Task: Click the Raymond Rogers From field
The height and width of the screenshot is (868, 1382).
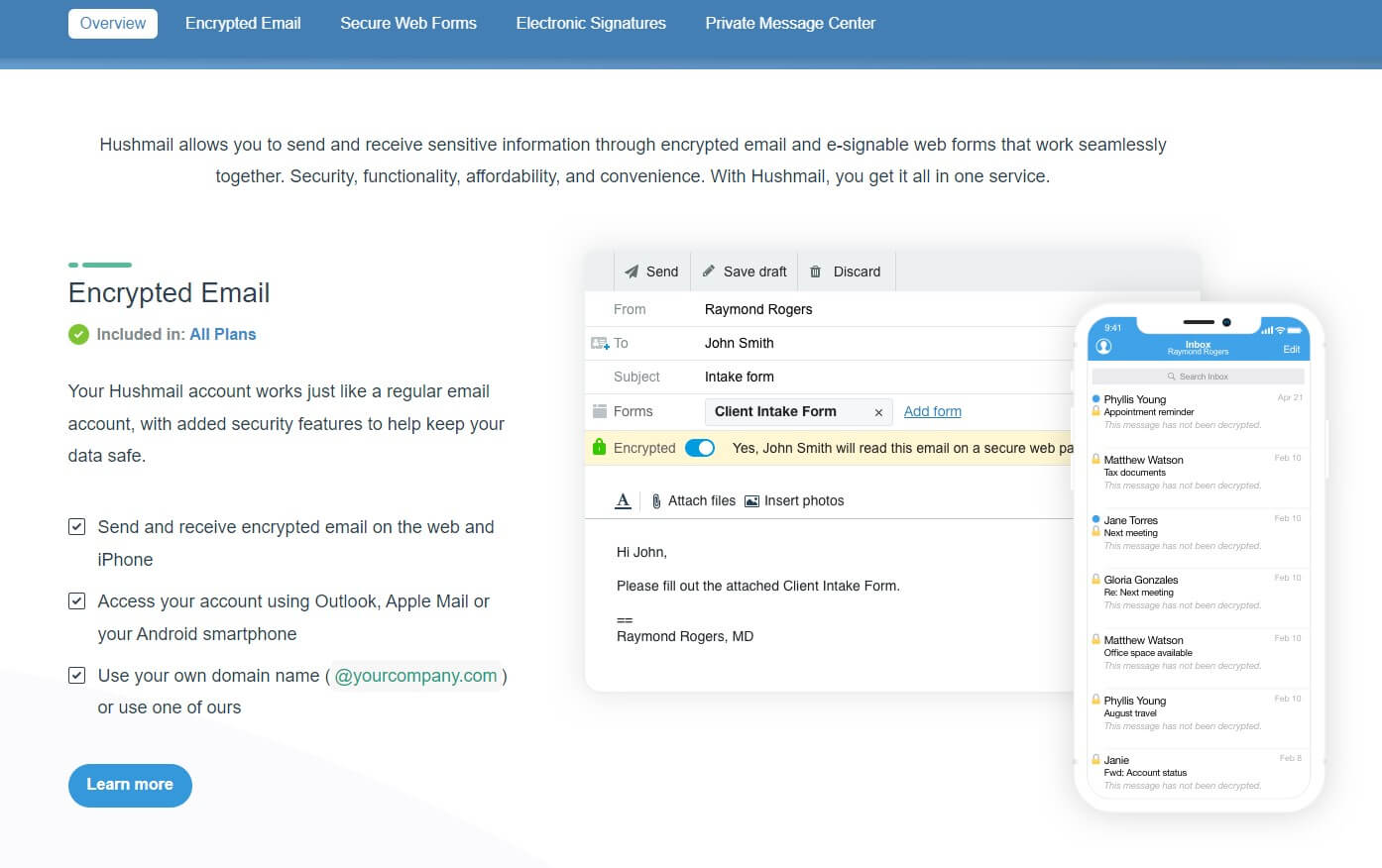Action: [758, 309]
